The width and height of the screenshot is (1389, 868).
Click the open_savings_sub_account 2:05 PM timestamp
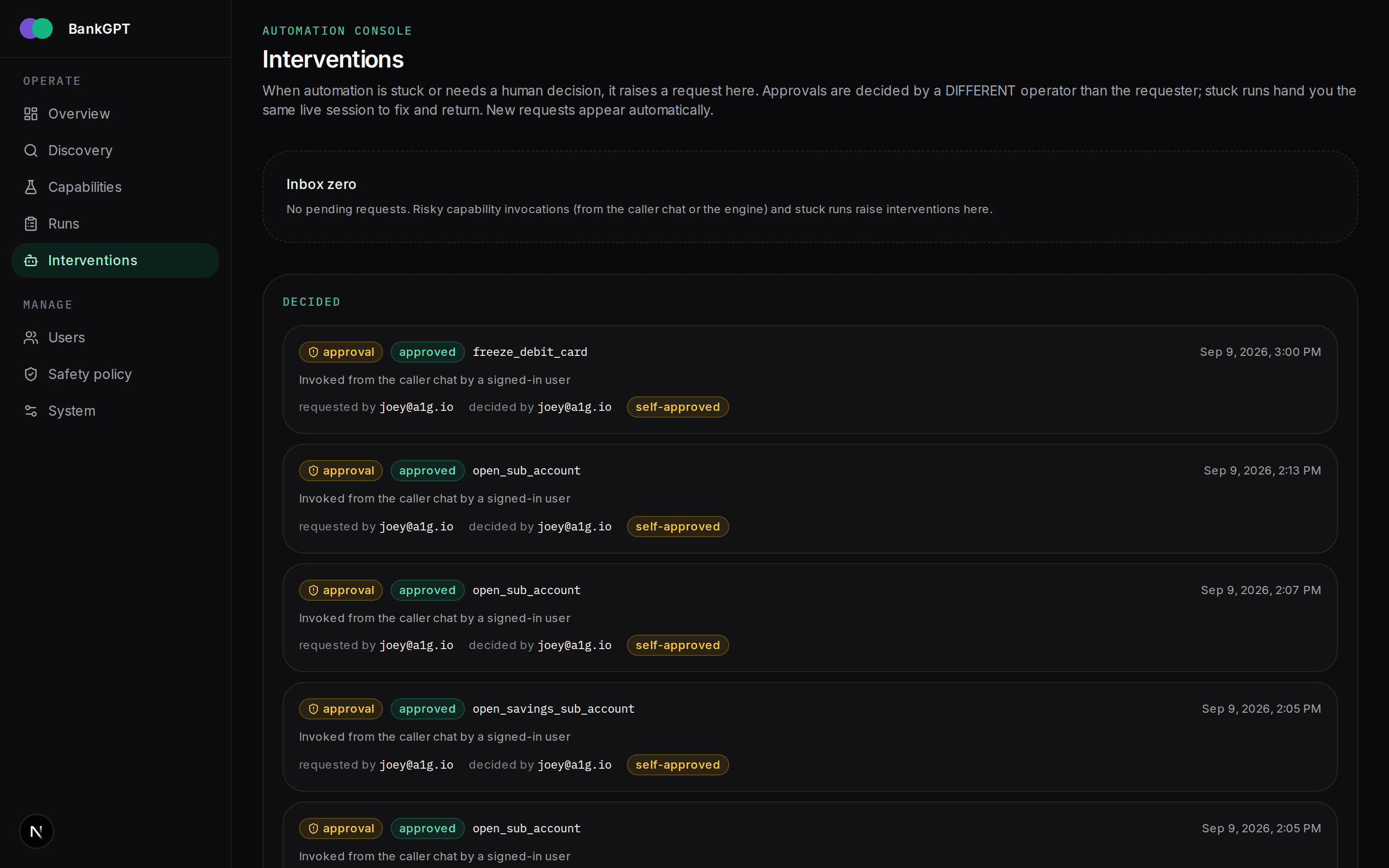pos(1262,709)
